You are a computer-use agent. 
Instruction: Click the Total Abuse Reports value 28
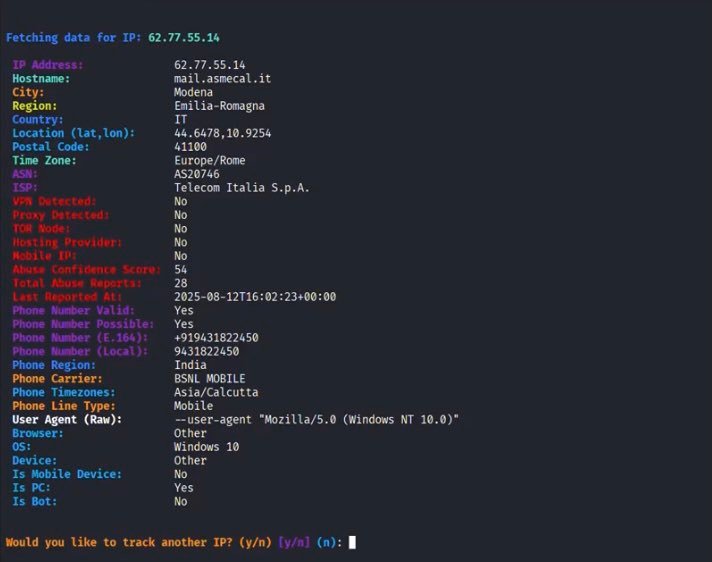pos(180,283)
